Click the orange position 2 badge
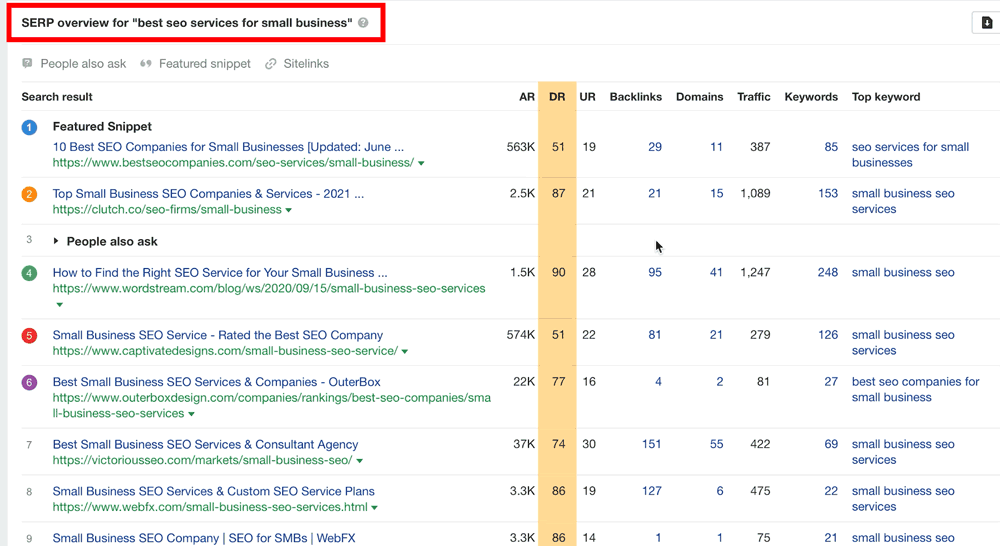 30,194
